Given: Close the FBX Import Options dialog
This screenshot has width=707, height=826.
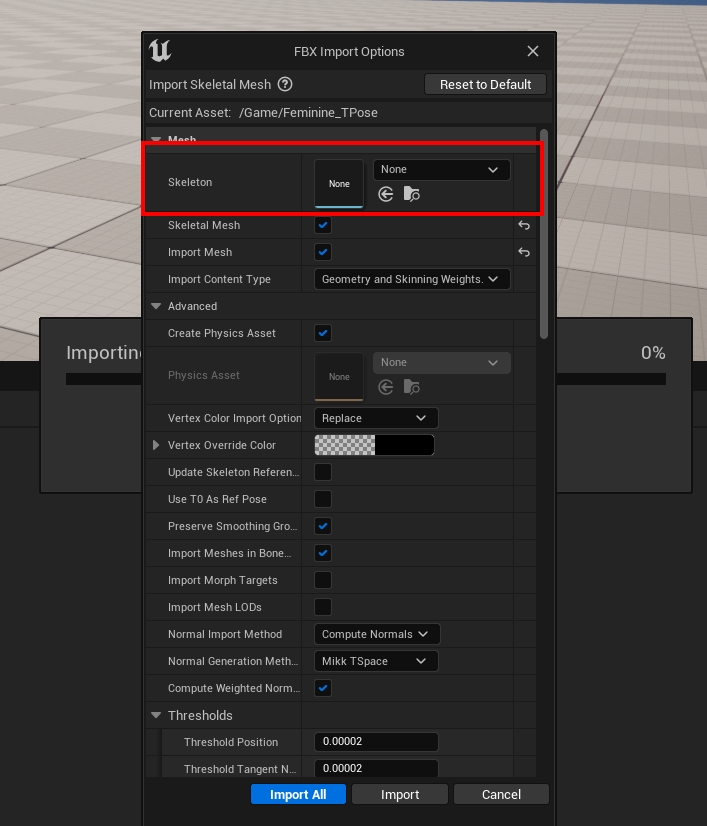Looking at the screenshot, I should pyautogui.click(x=533, y=51).
